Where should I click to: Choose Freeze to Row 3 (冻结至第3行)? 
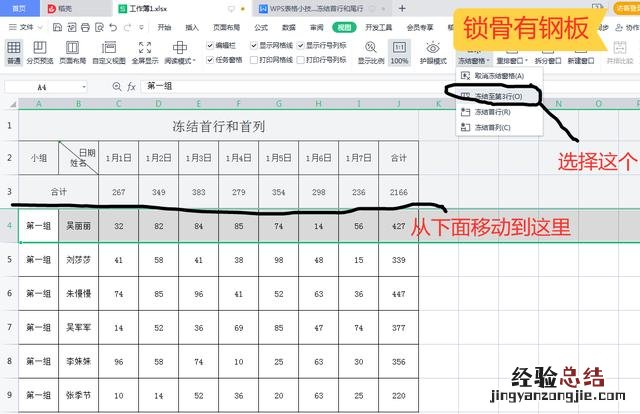pos(499,96)
